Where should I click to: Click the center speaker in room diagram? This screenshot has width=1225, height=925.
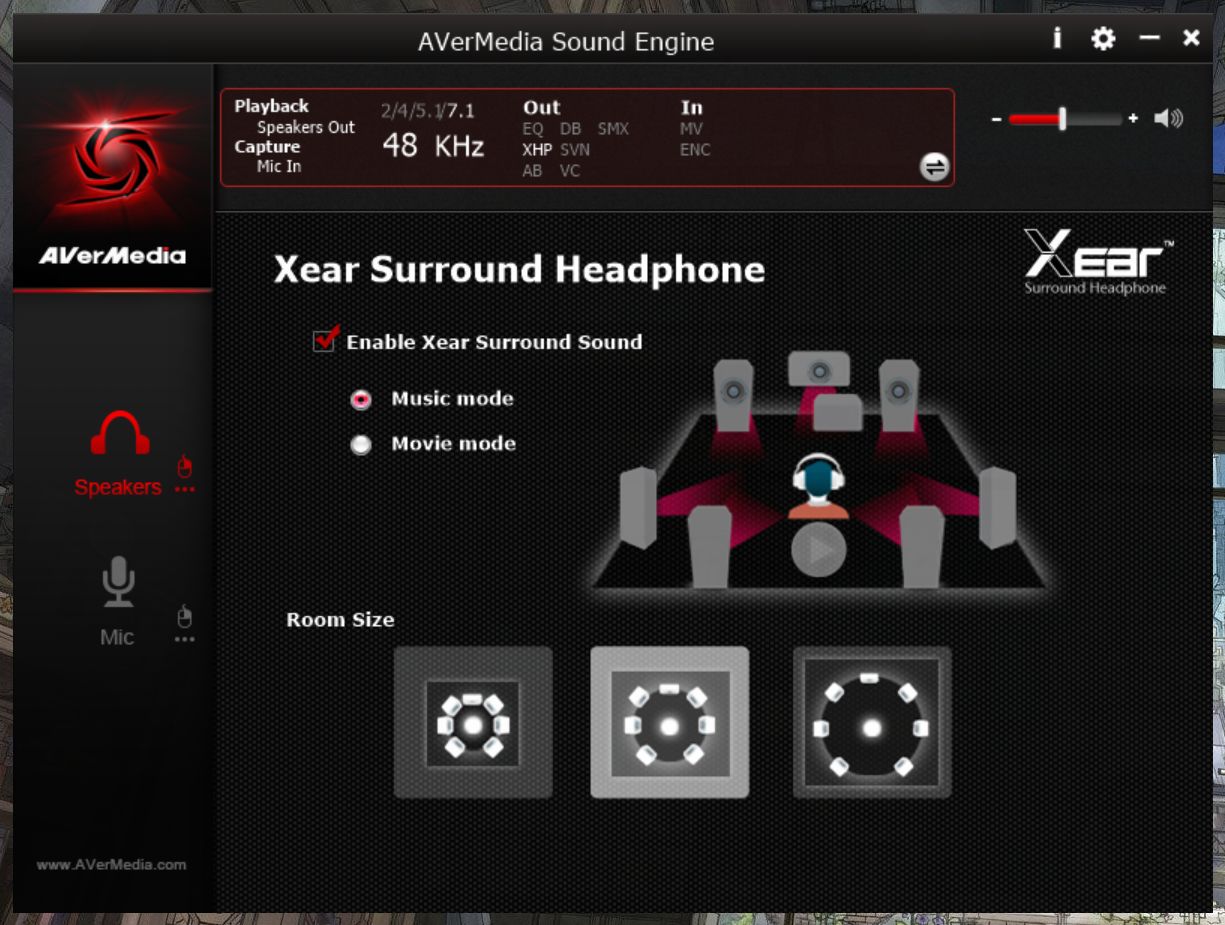click(819, 370)
